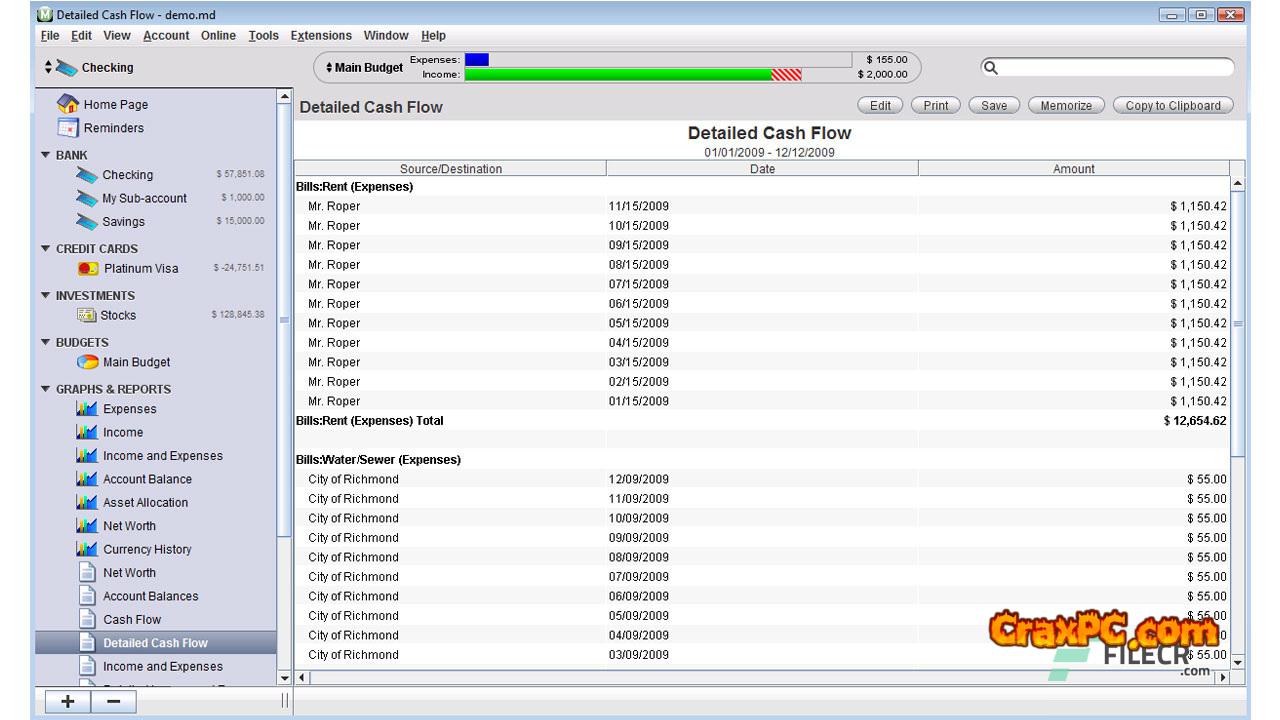Click the Home Page house icon
1280x720 pixels.
click(x=68, y=104)
